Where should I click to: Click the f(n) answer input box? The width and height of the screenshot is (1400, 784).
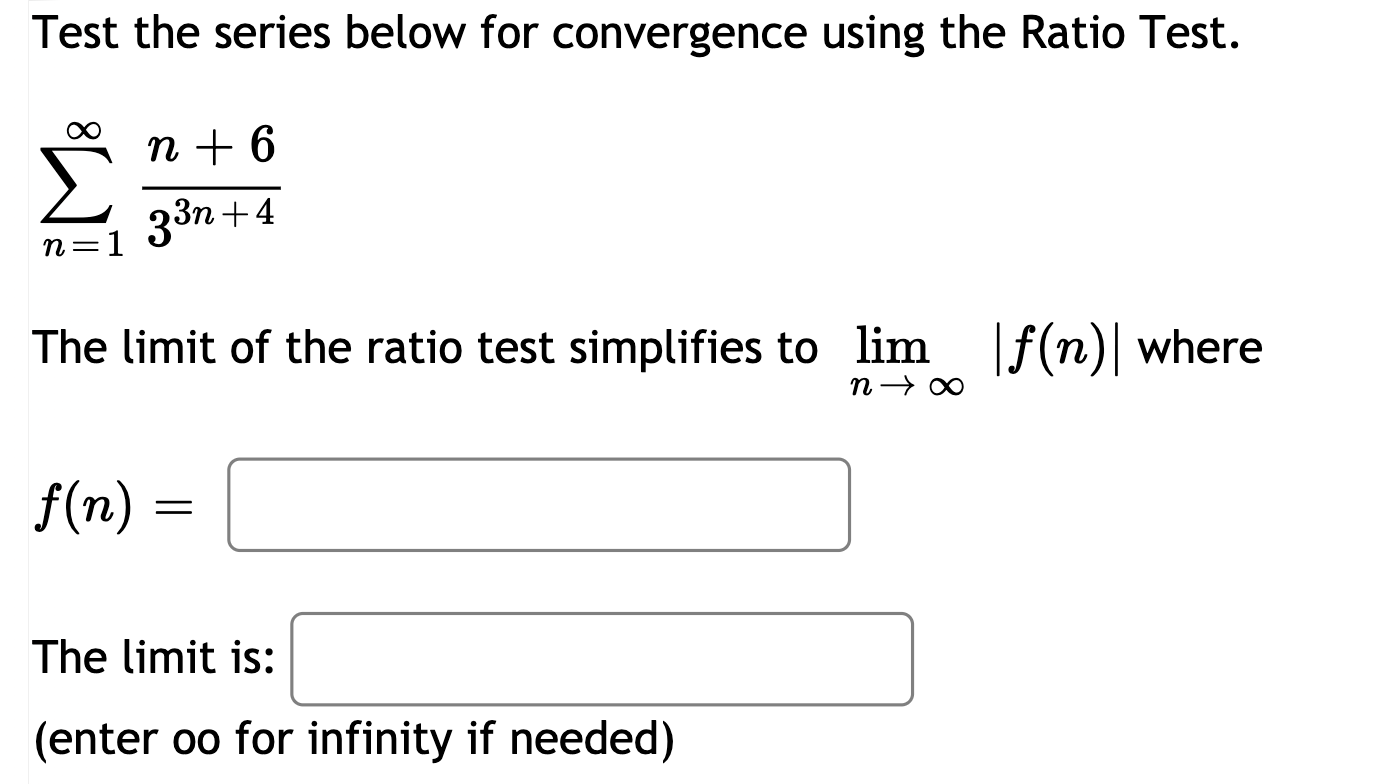tap(540, 505)
